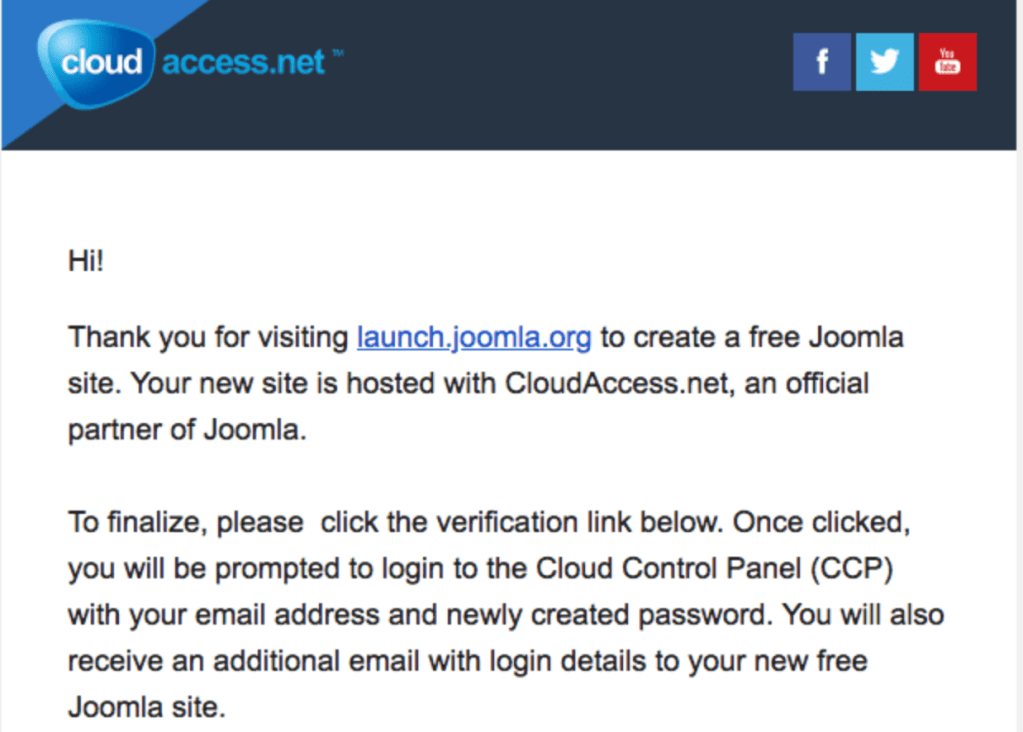
Task: Click the "Cloud Control Panel (CCP)" text
Action: point(714,568)
